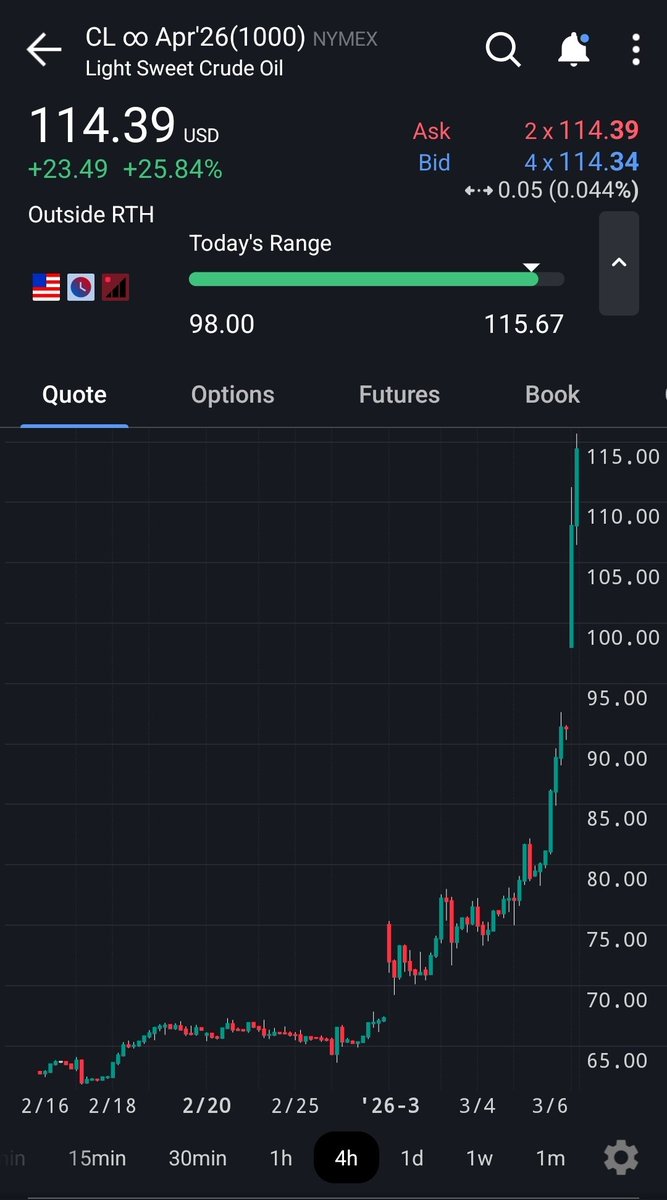Tap the spread value 0.05 (0.044%)

tap(567, 190)
